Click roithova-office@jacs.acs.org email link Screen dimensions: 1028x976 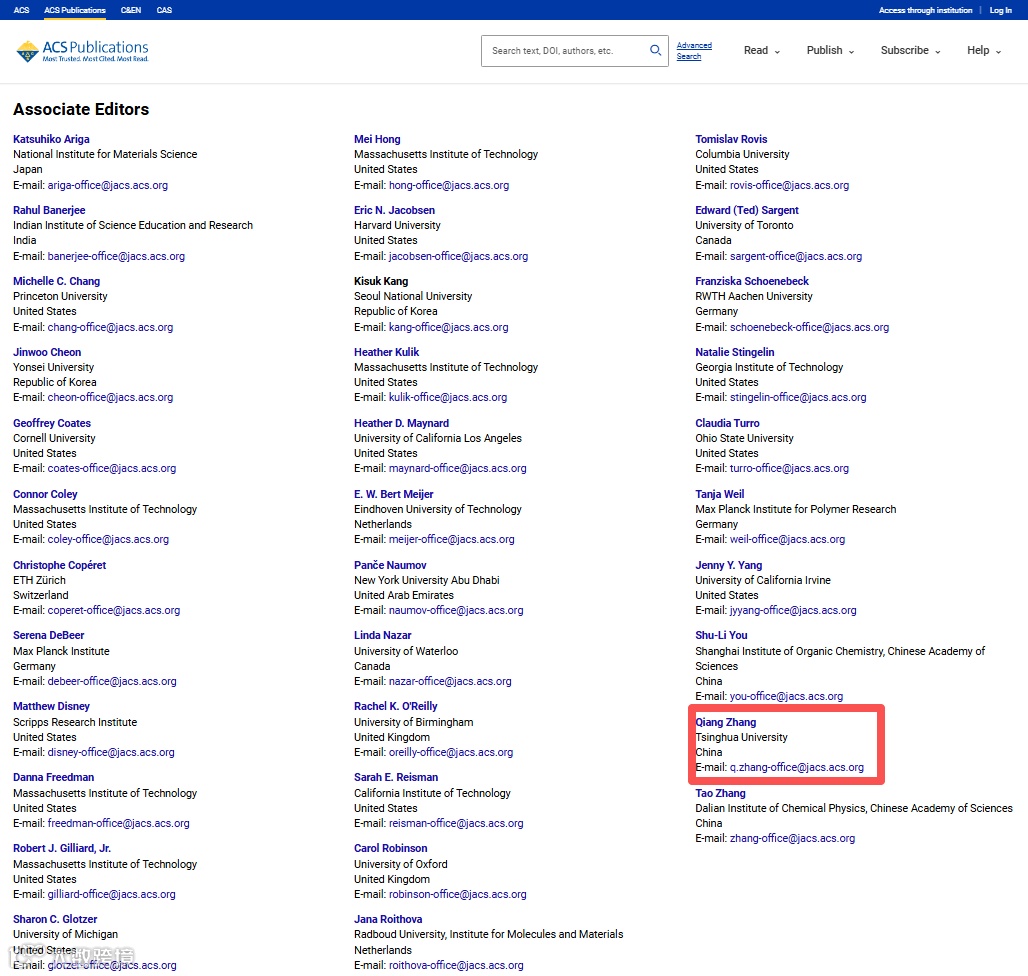[456, 966]
